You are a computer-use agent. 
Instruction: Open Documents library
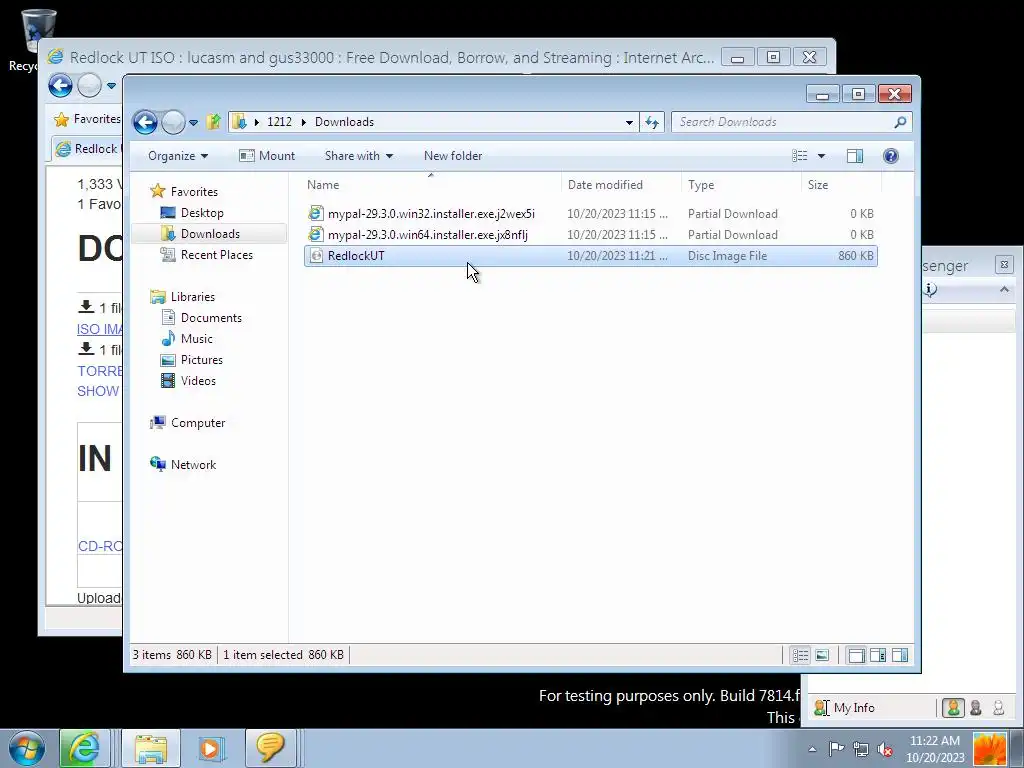[x=211, y=317]
